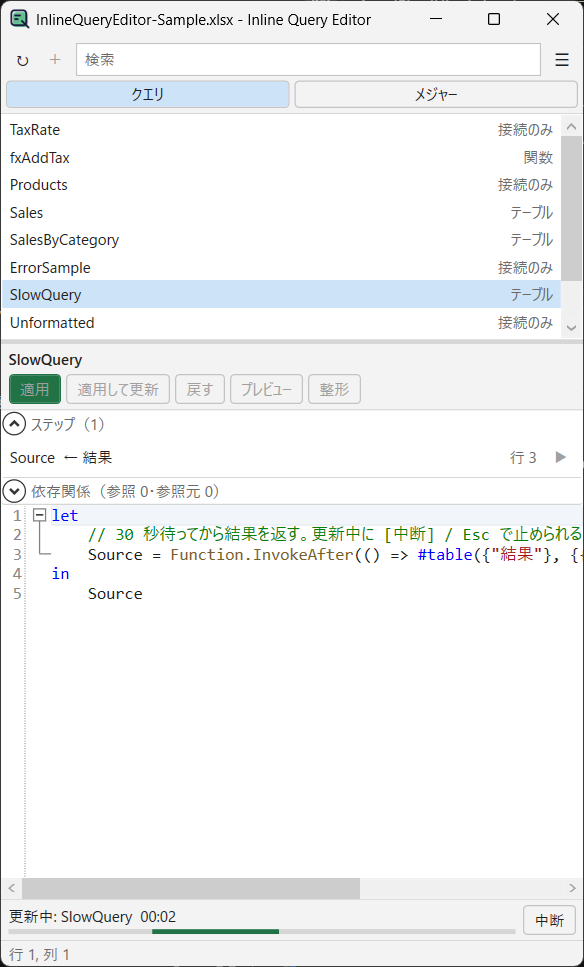Click the 行 3 line label
This screenshot has height=967, width=584.
(523, 458)
